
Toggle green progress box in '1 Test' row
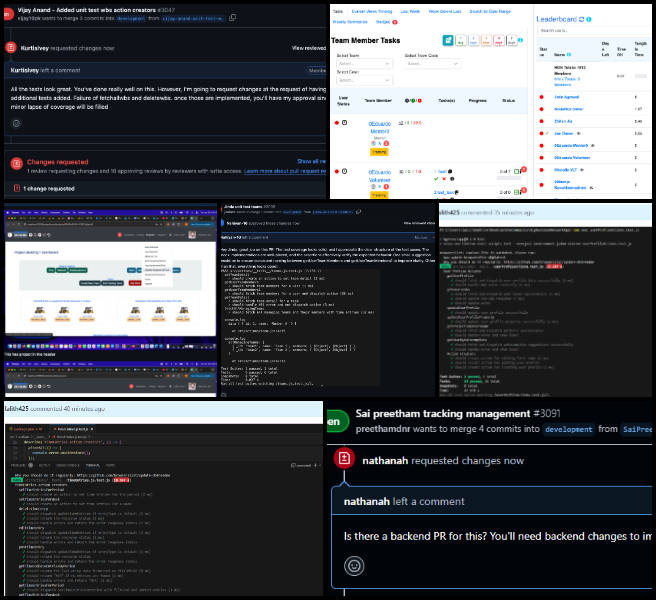[x=517, y=172]
